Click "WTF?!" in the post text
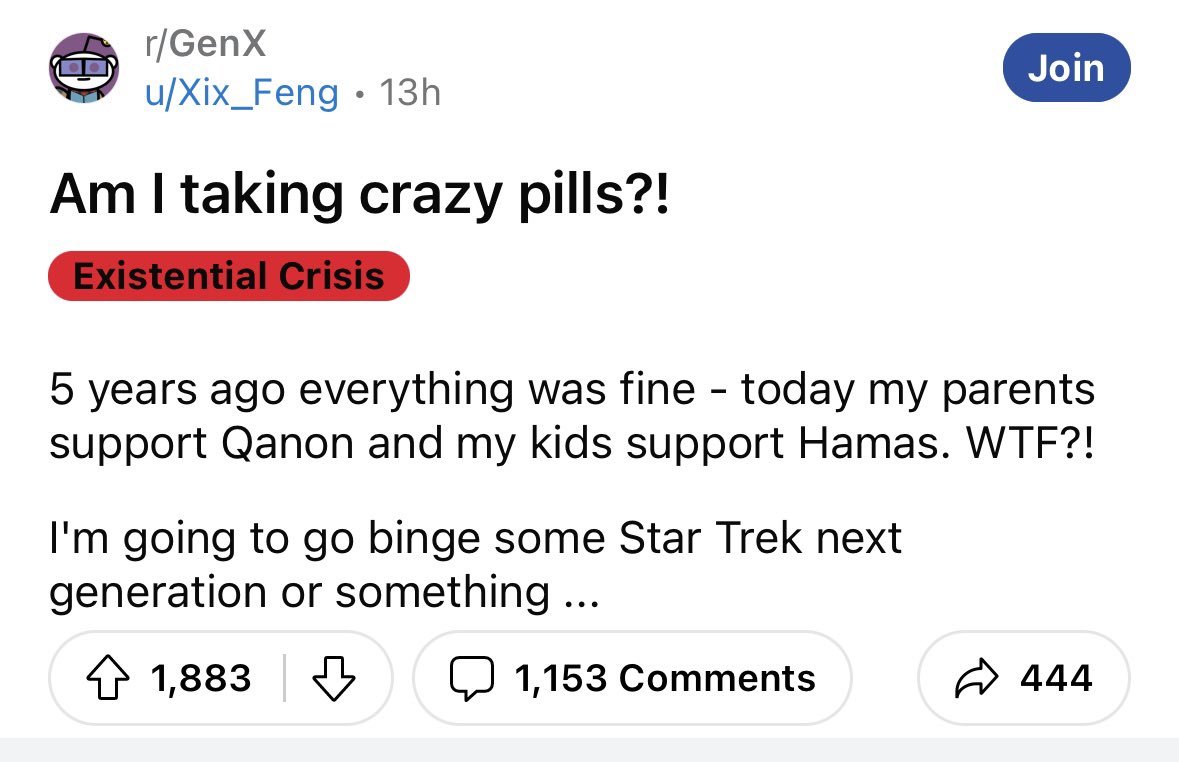The image size is (1179, 762). pyautogui.click(x=1028, y=443)
